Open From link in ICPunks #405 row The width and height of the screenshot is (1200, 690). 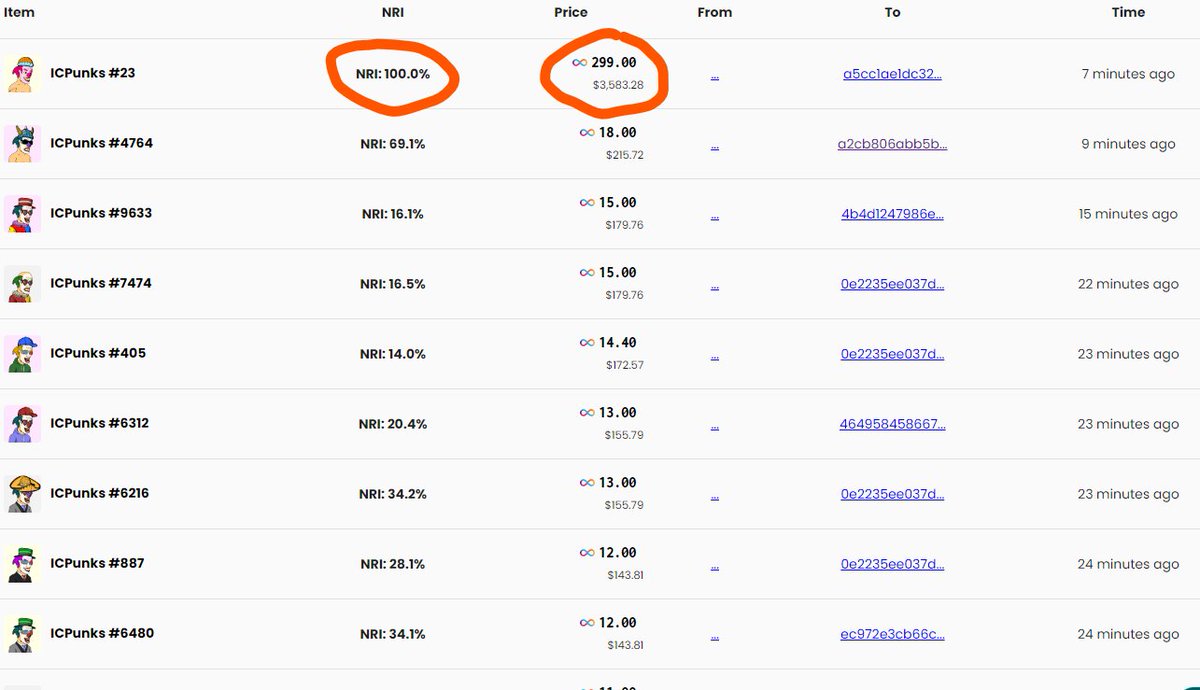pyautogui.click(x=714, y=356)
